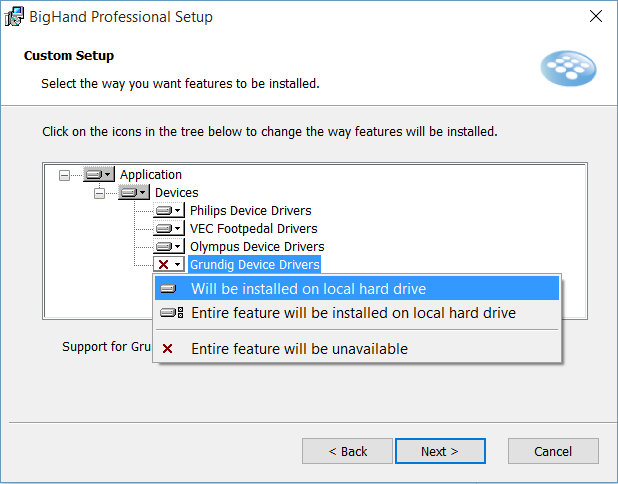Image resolution: width=618 pixels, height=484 pixels.
Task: Select the Grundig Device Drivers item
Action: (x=255, y=265)
